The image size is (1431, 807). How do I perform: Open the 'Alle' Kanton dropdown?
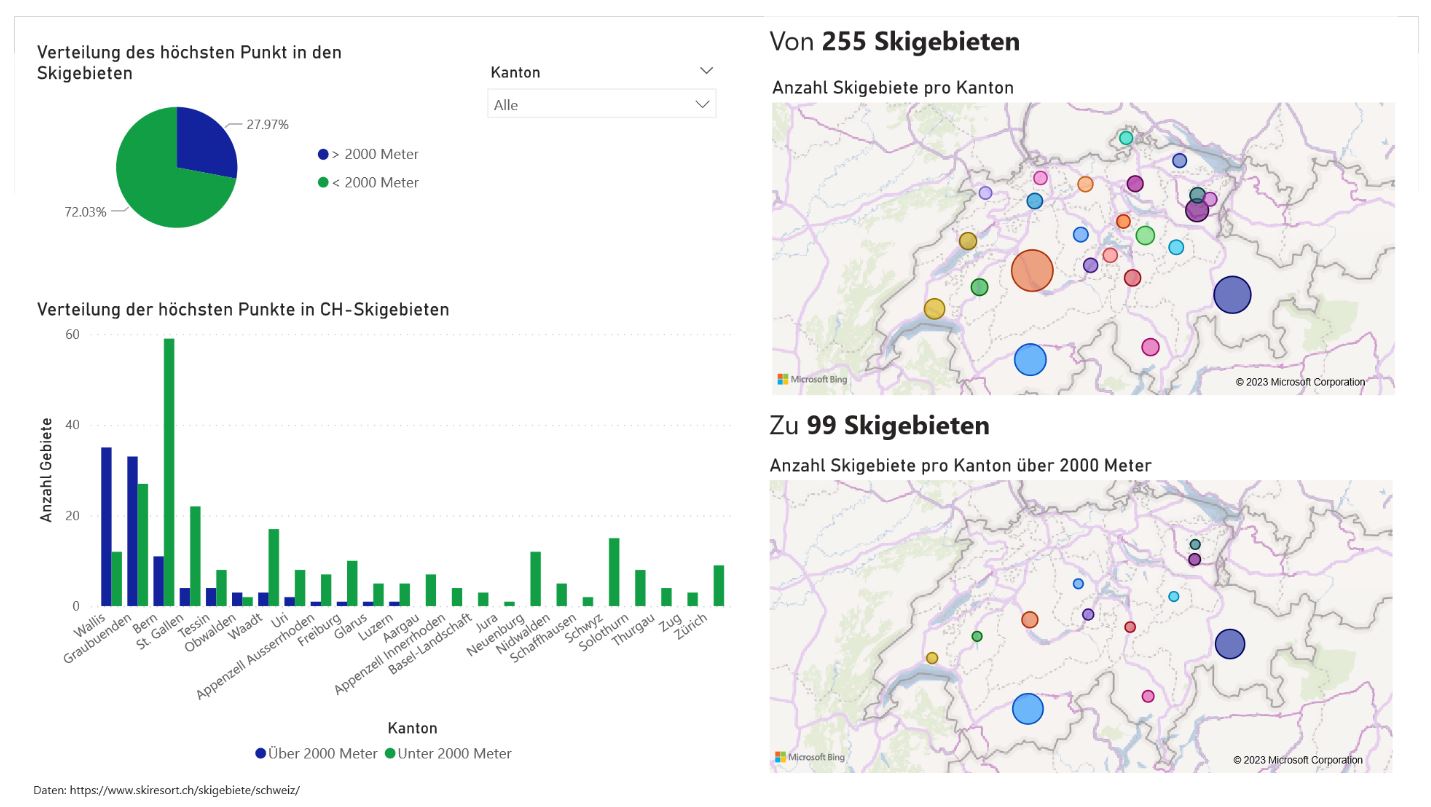coord(600,104)
